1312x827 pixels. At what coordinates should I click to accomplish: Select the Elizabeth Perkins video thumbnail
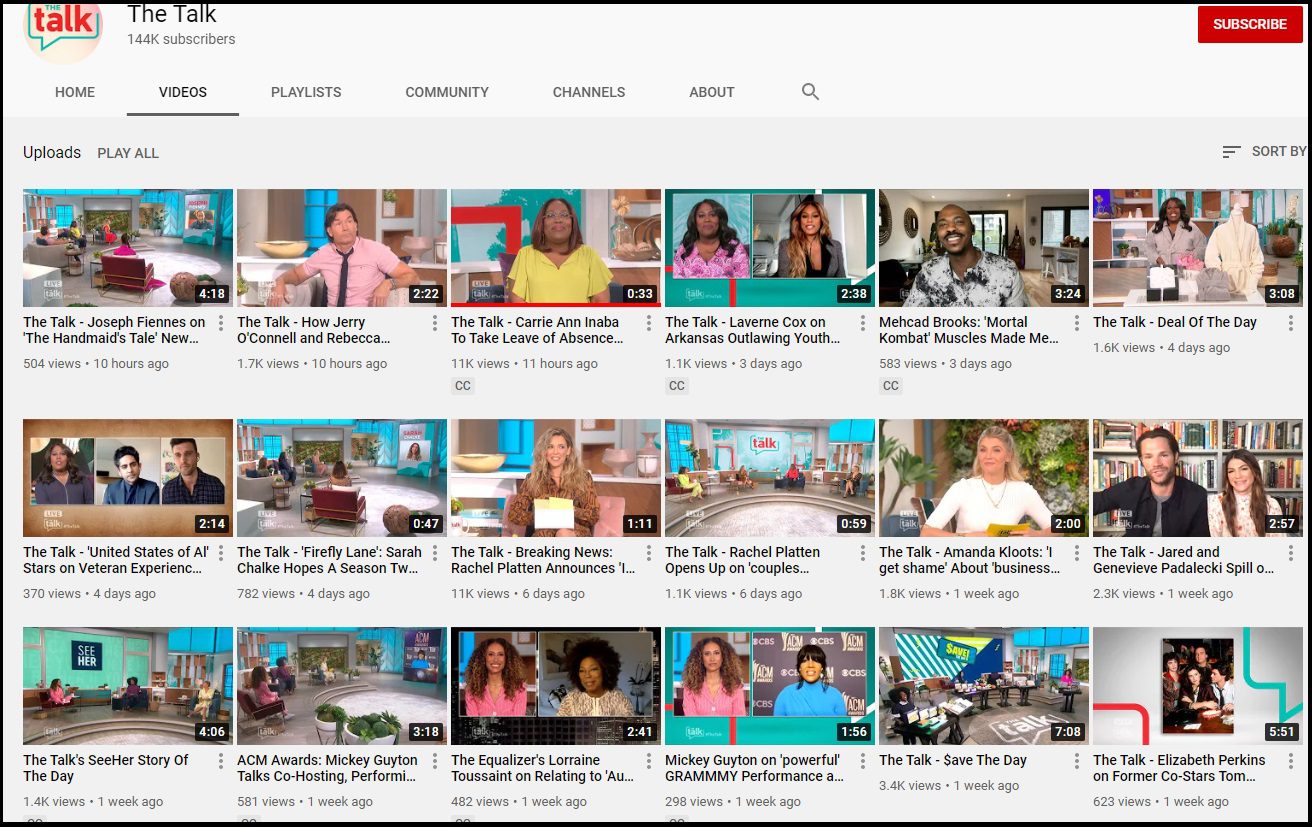coord(1197,686)
